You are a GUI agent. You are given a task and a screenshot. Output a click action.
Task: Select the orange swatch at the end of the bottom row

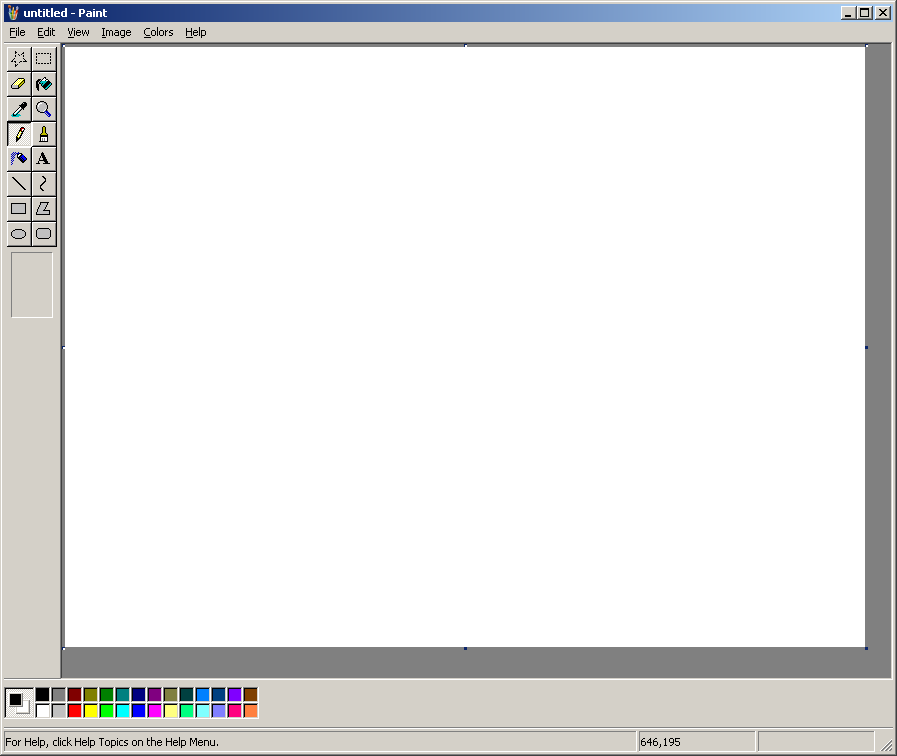tap(251, 711)
